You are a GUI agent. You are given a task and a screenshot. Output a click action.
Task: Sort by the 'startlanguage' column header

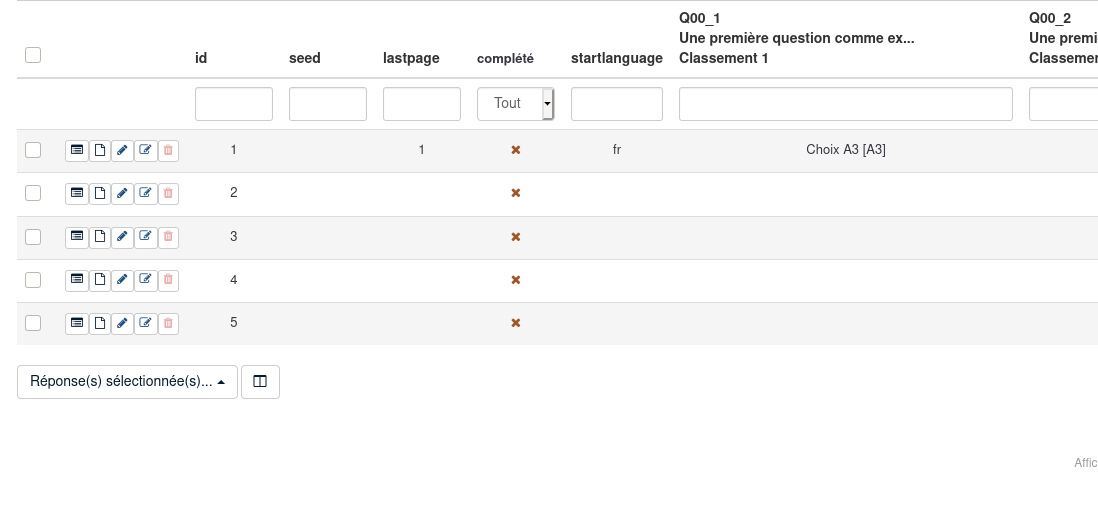pyautogui.click(x=617, y=58)
